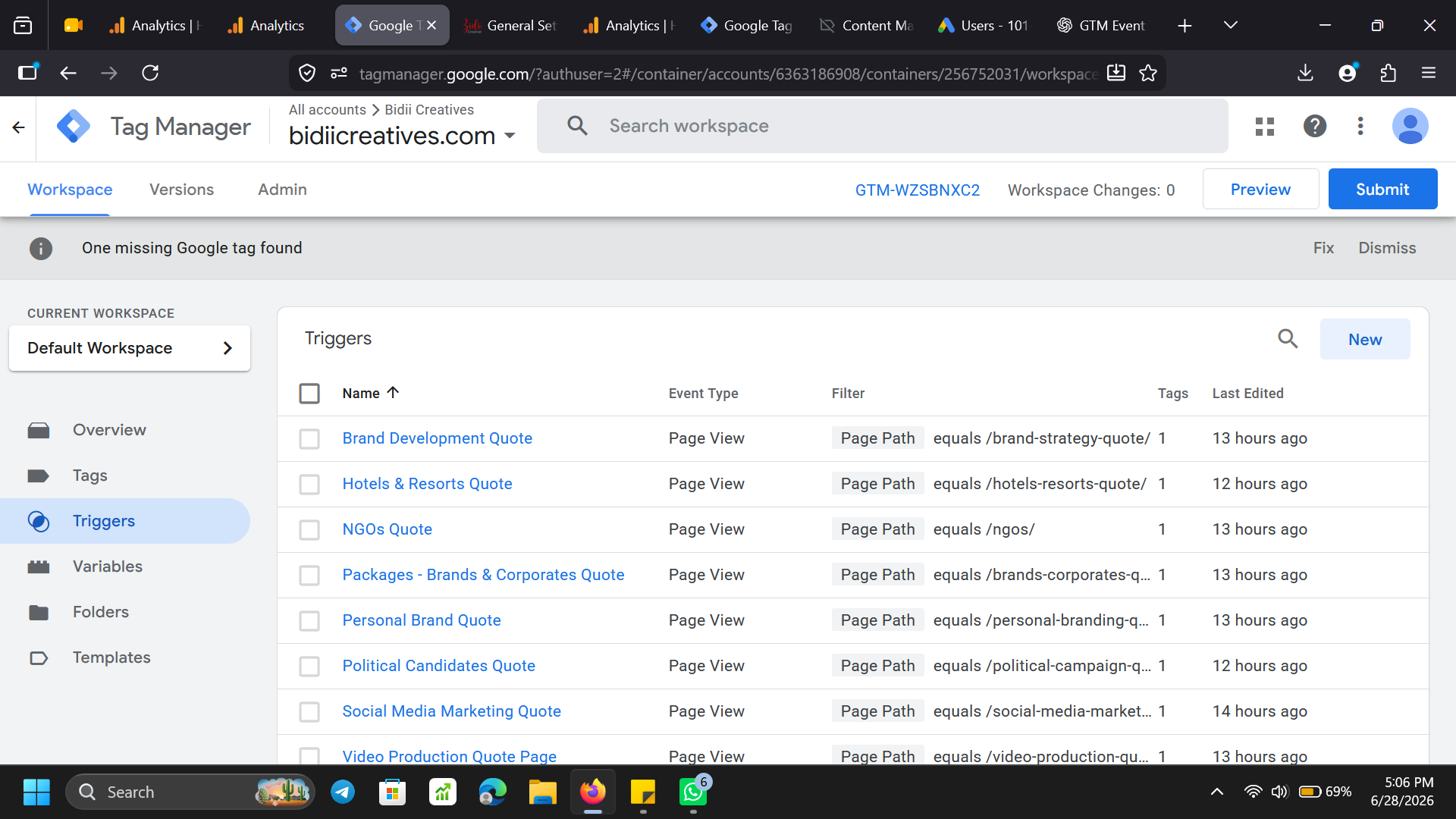Switch to the Versions tab
Image resolution: width=1456 pixels, height=819 pixels.
(181, 190)
